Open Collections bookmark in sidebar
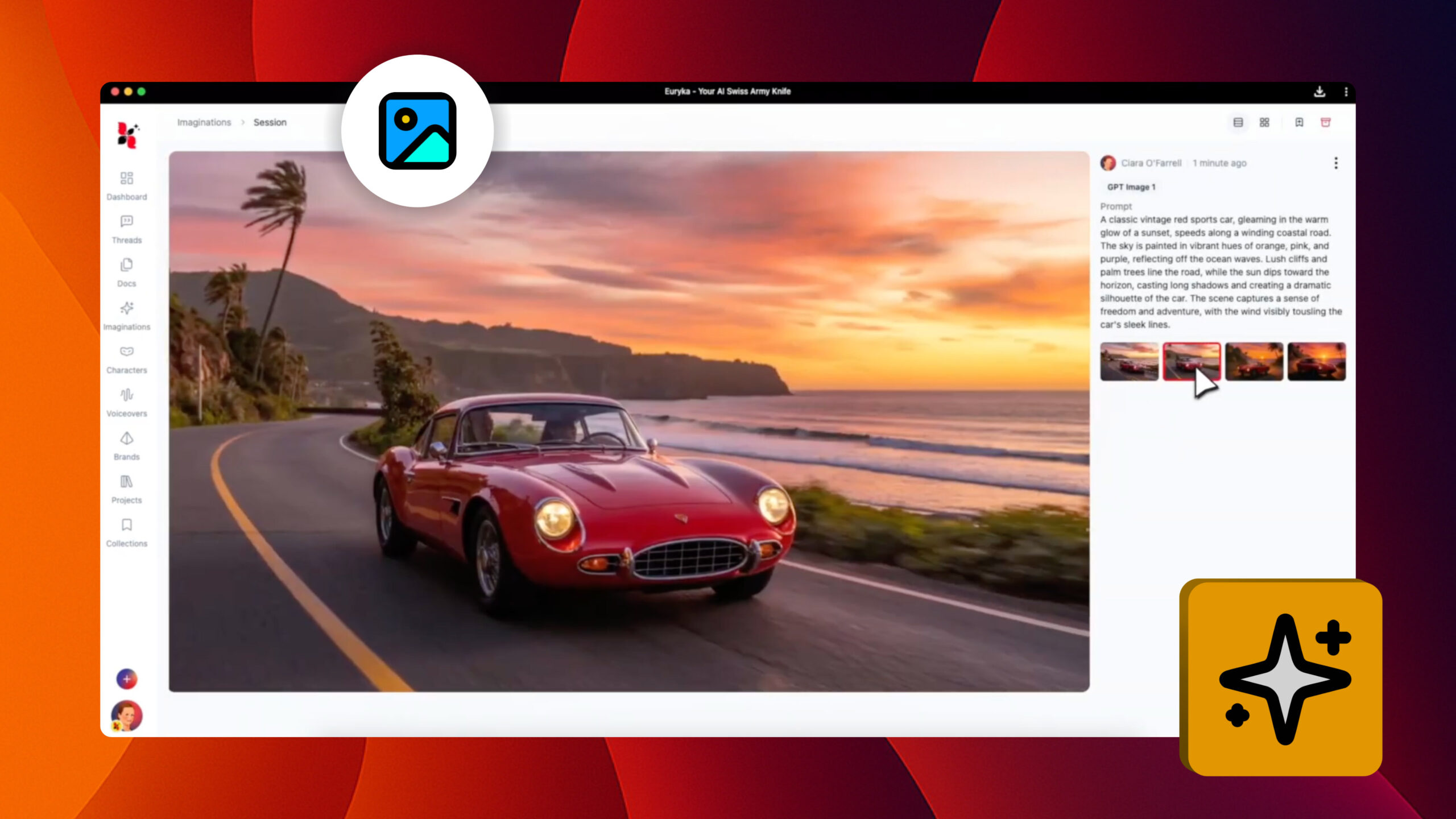 (x=126, y=525)
